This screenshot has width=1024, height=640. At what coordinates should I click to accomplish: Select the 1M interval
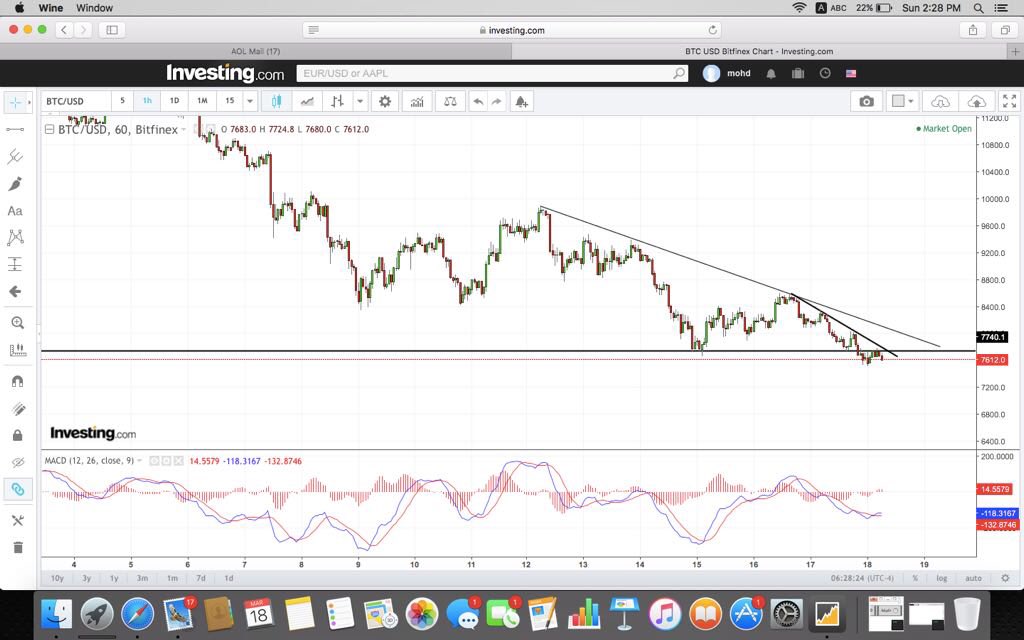[202, 101]
